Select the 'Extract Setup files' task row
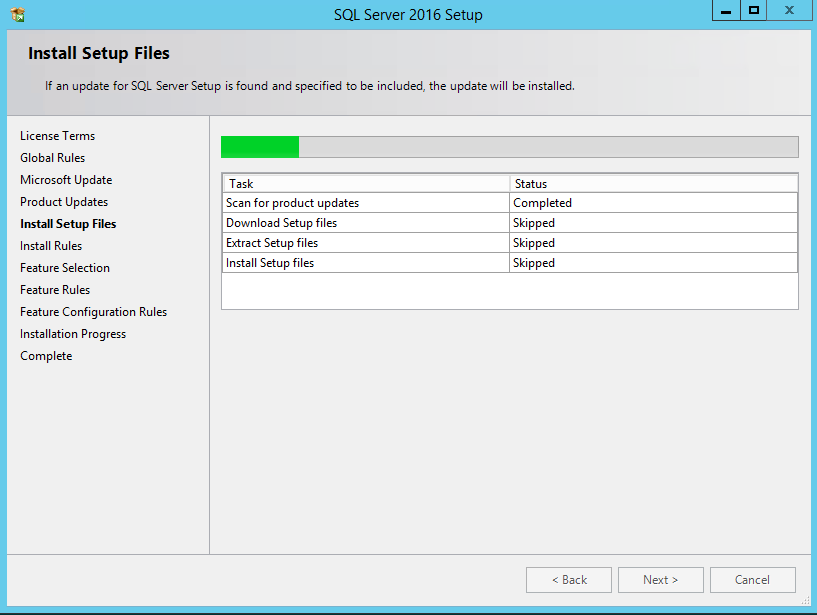817x615 pixels. point(510,243)
